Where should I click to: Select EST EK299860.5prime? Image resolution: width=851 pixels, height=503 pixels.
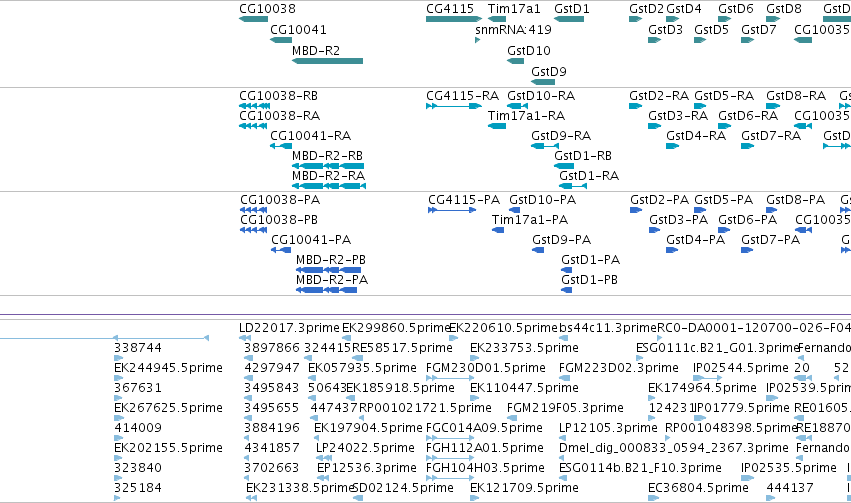(x=397, y=328)
